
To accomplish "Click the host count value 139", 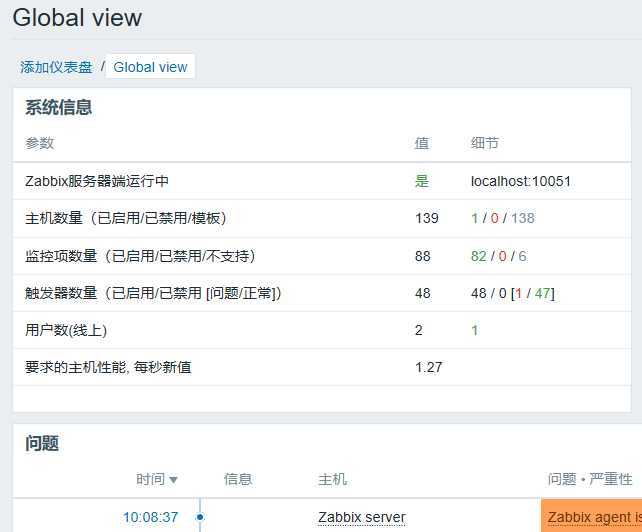I will (427, 218).
